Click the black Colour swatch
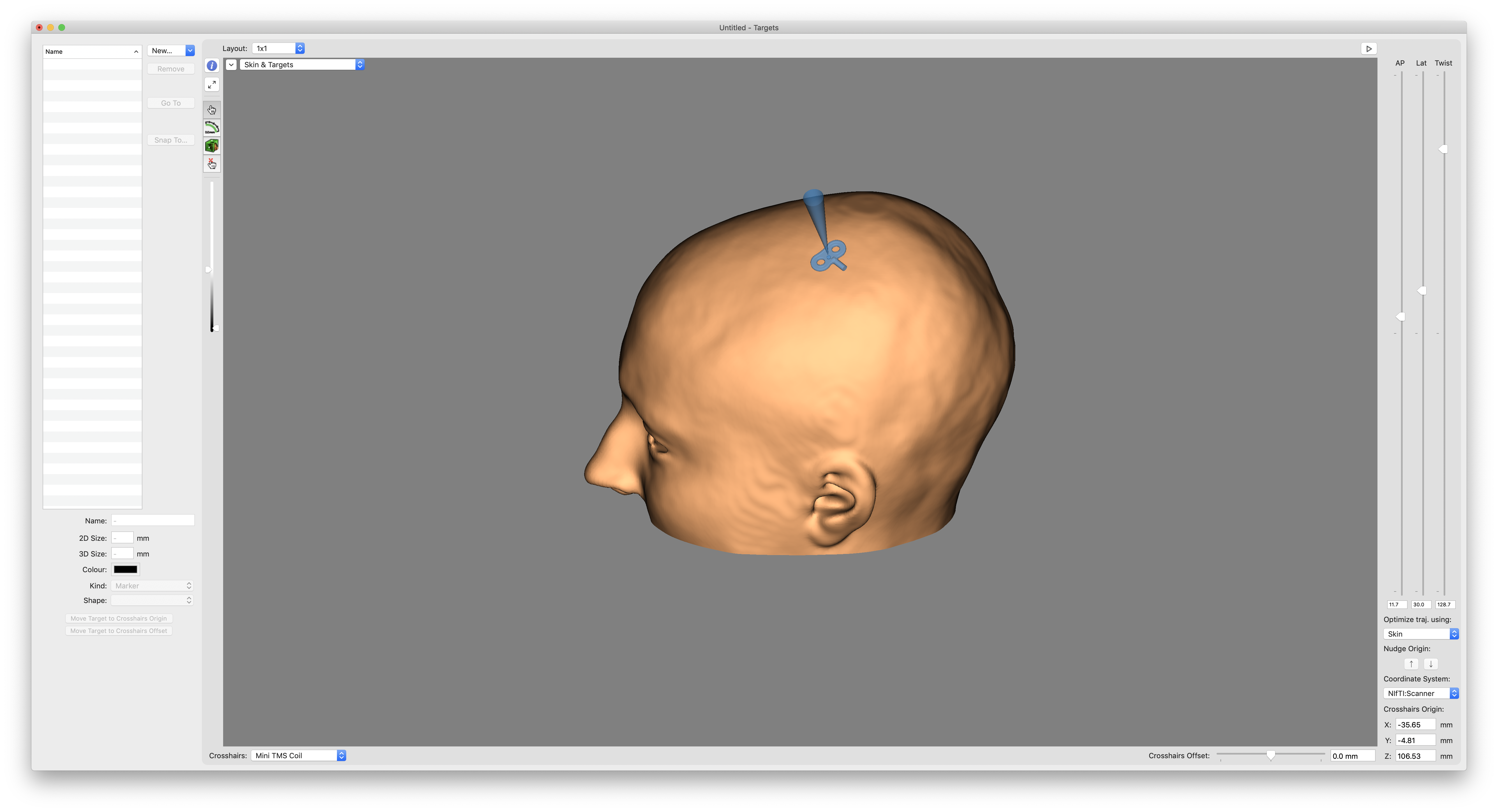The width and height of the screenshot is (1498, 812). pyautogui.click(x=126, y=570)
